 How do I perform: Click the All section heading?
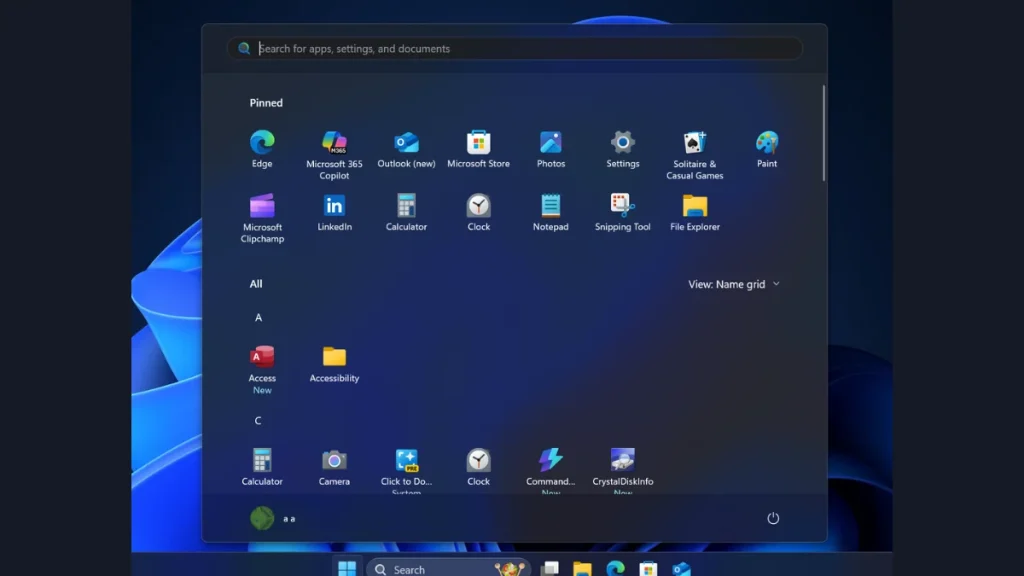click(255, 283)
